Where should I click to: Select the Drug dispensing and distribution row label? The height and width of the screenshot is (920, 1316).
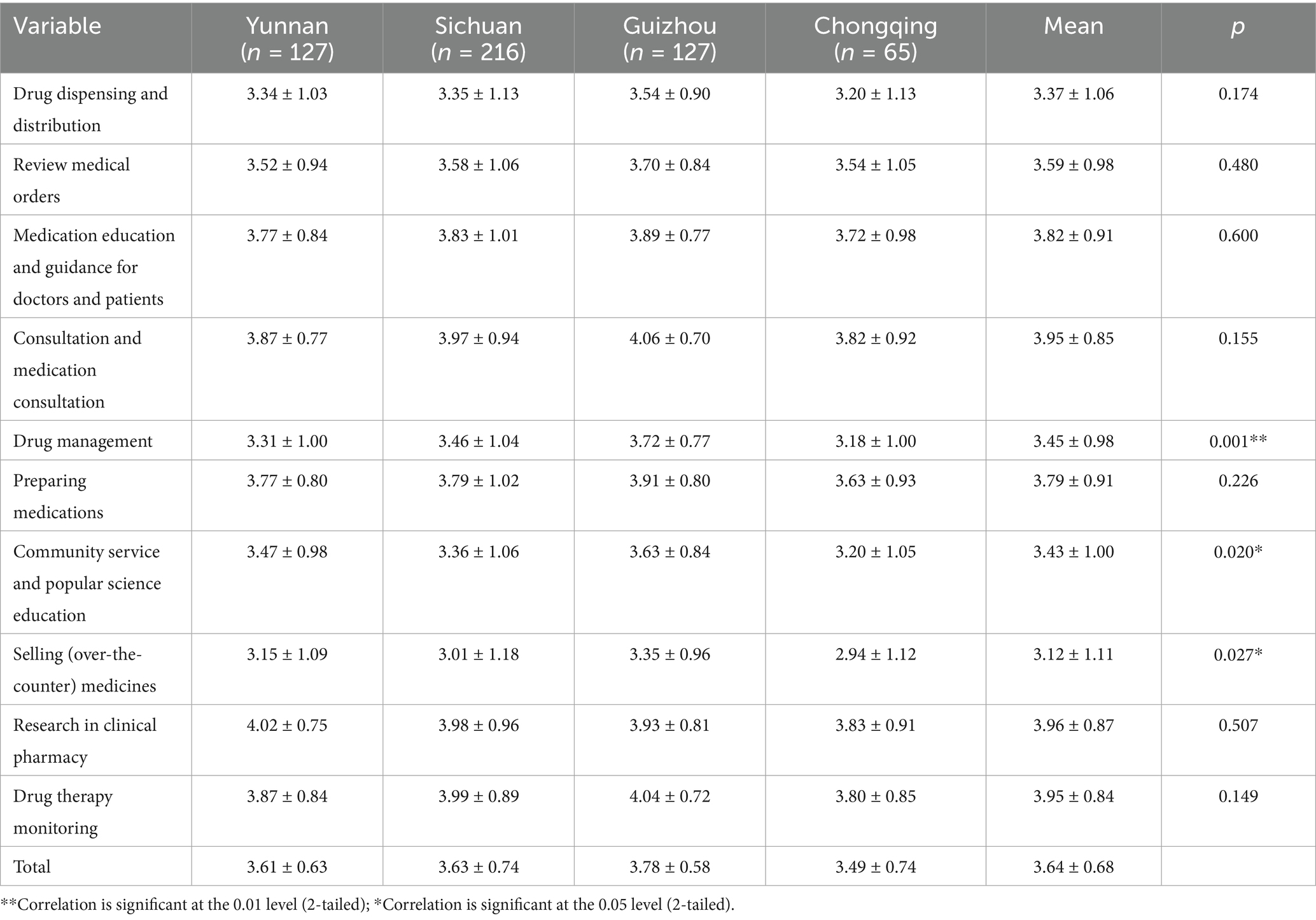tap(90, 109)
